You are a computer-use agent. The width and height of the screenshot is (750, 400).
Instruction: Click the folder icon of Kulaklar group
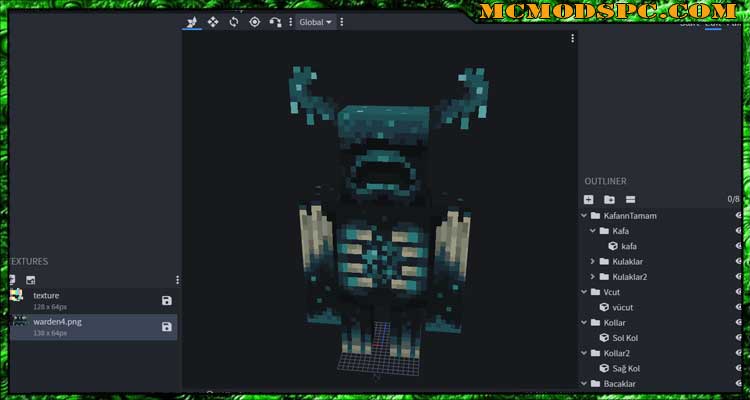[604, 261]
